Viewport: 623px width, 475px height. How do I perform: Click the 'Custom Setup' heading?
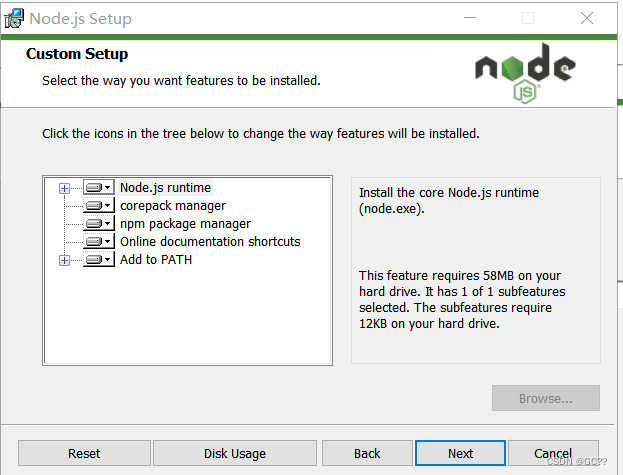point(77,54)
